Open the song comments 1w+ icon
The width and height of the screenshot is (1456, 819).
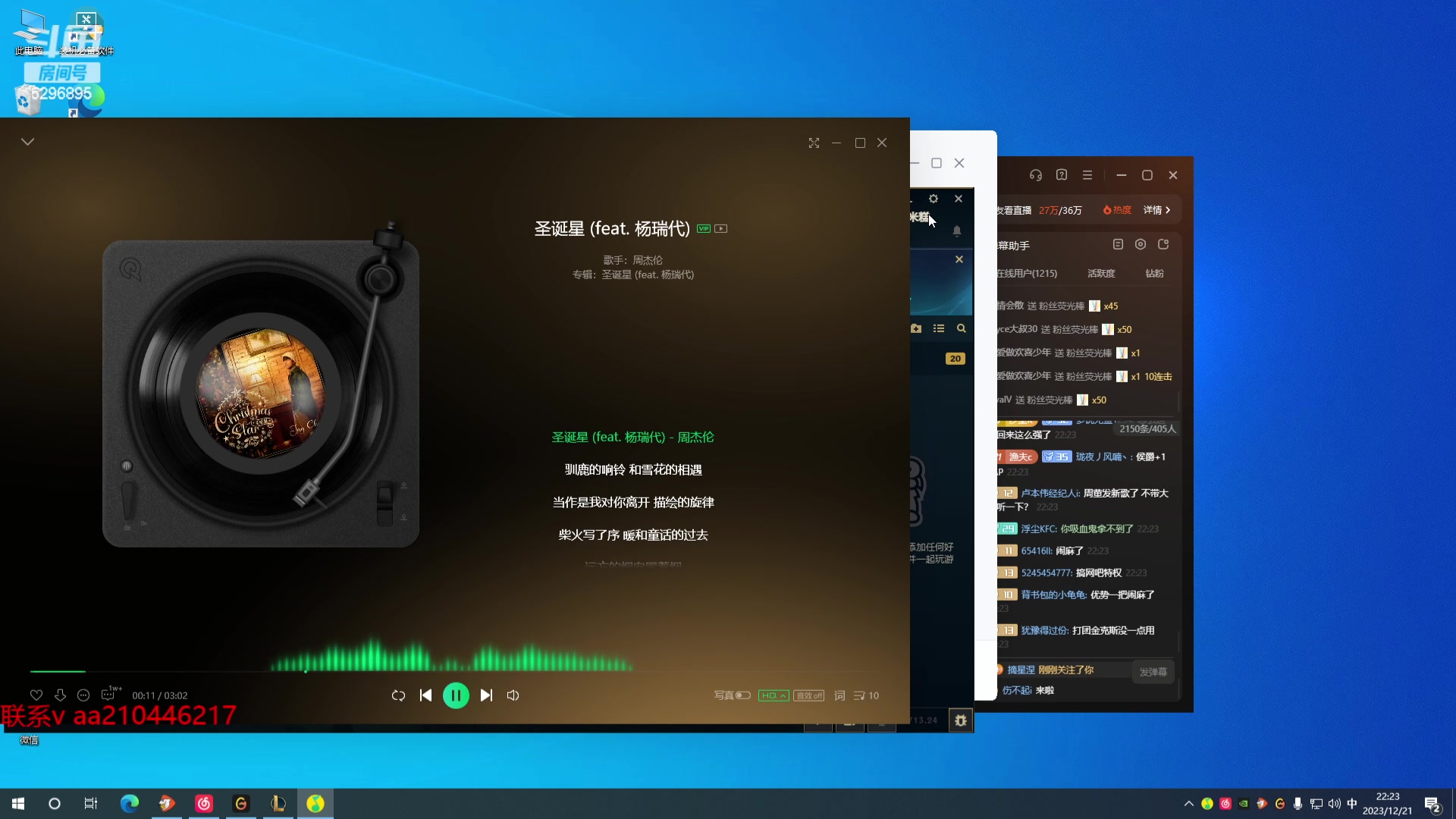[110, 694]
